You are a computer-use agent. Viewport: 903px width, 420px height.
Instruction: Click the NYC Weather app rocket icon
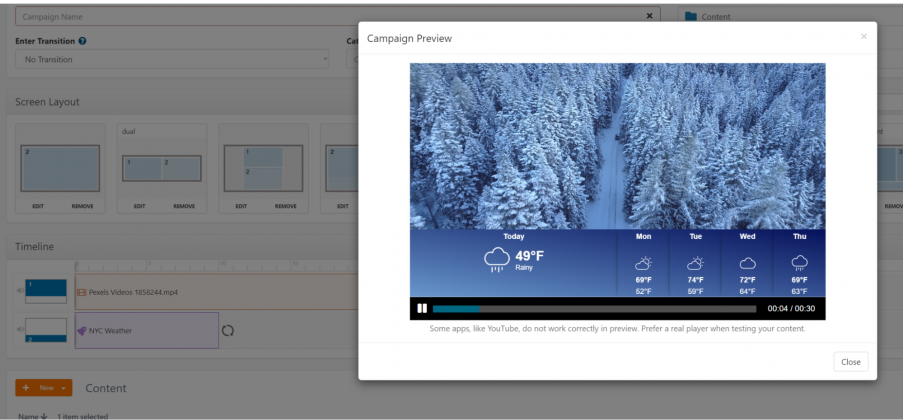coord(82,331)
